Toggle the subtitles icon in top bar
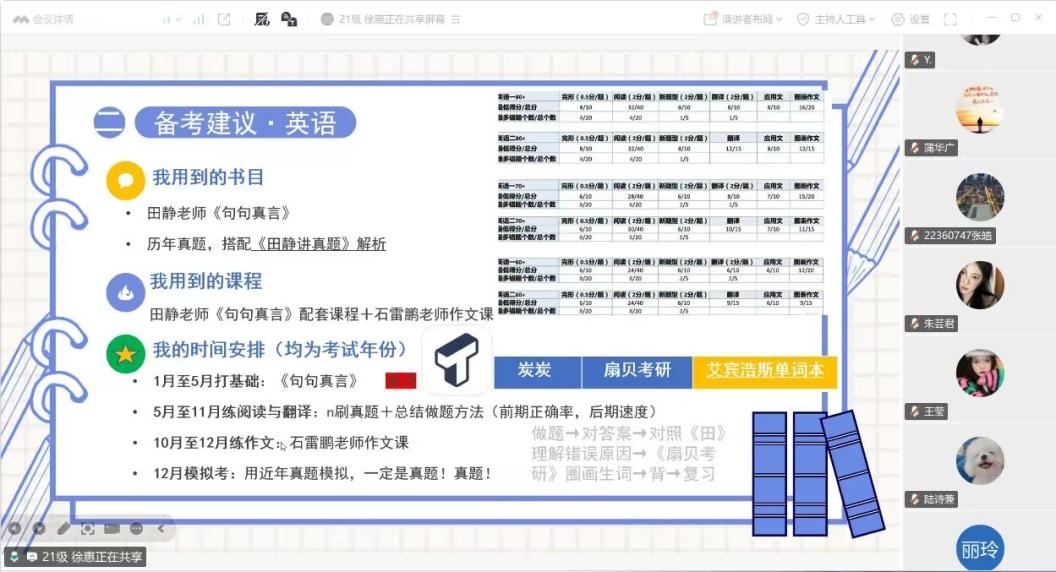The width and height of the screenshot is (1056, 572). pos(262,19)
